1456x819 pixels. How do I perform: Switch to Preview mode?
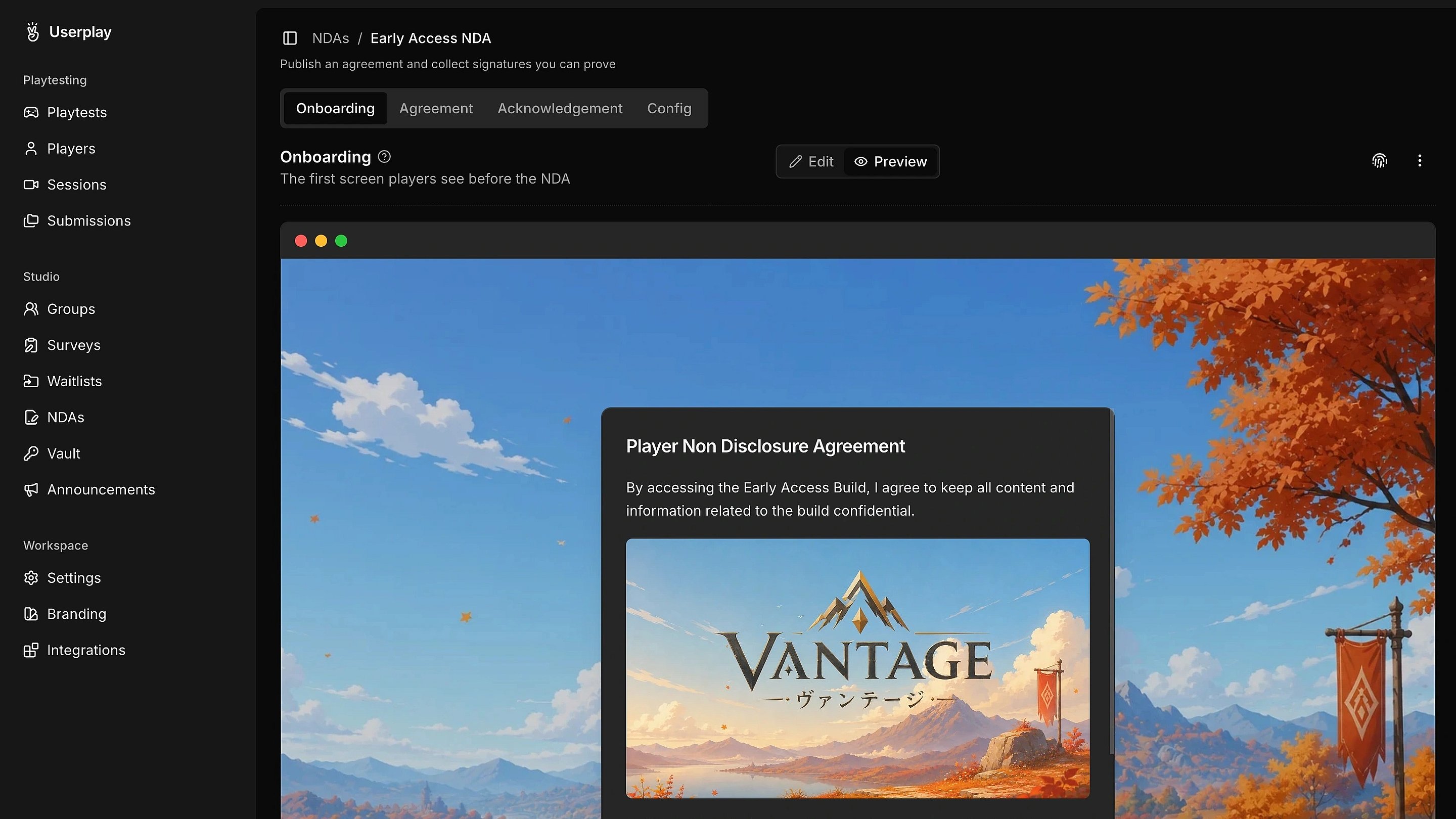pyautogui.click(x=891, y=162)
